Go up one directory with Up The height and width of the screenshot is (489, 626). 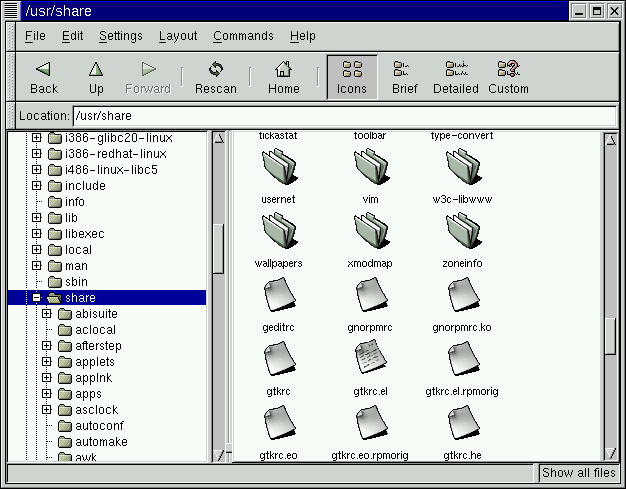(x=96, y=77)
